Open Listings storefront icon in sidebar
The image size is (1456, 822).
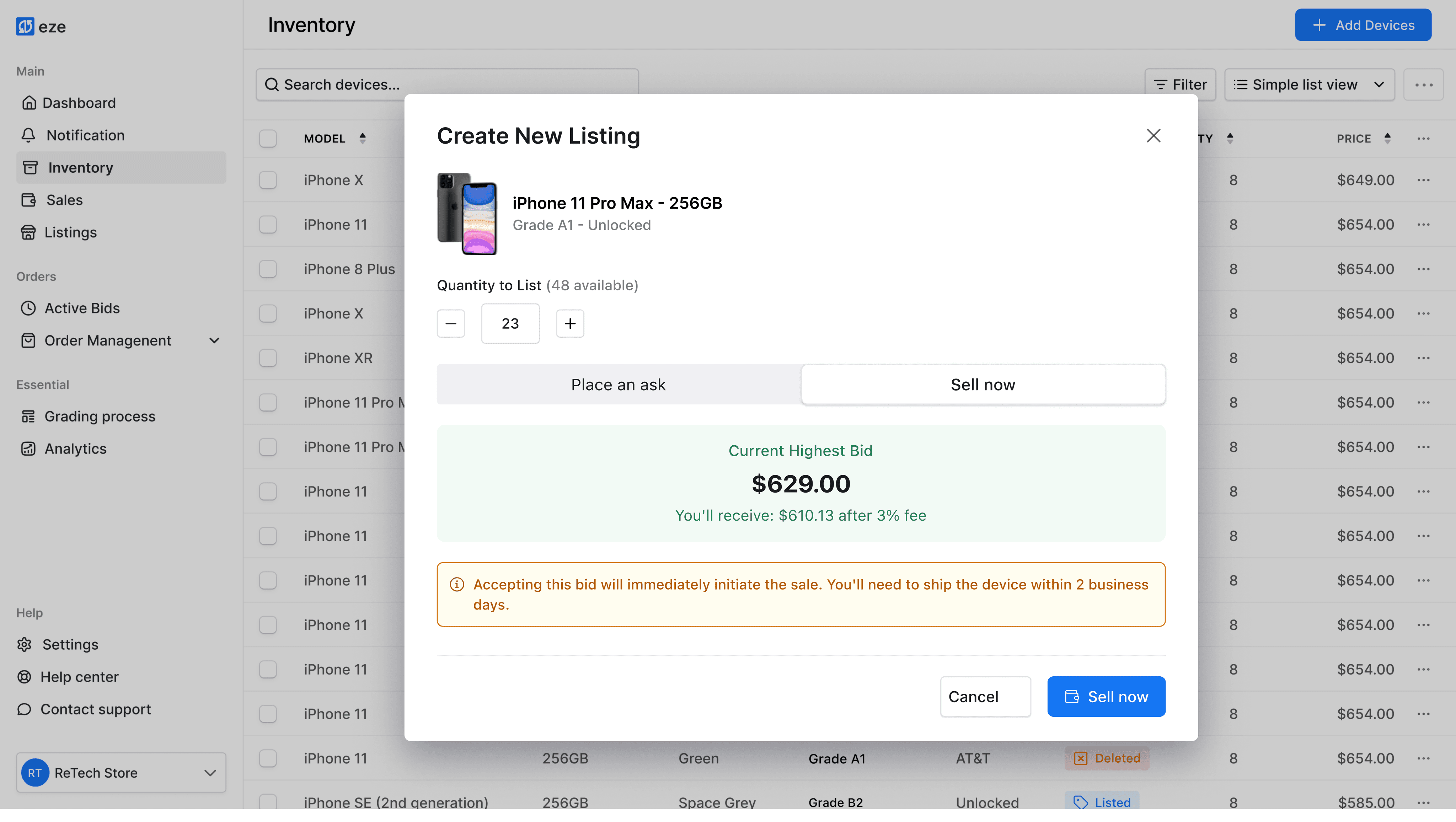click(x=28, y=232)
